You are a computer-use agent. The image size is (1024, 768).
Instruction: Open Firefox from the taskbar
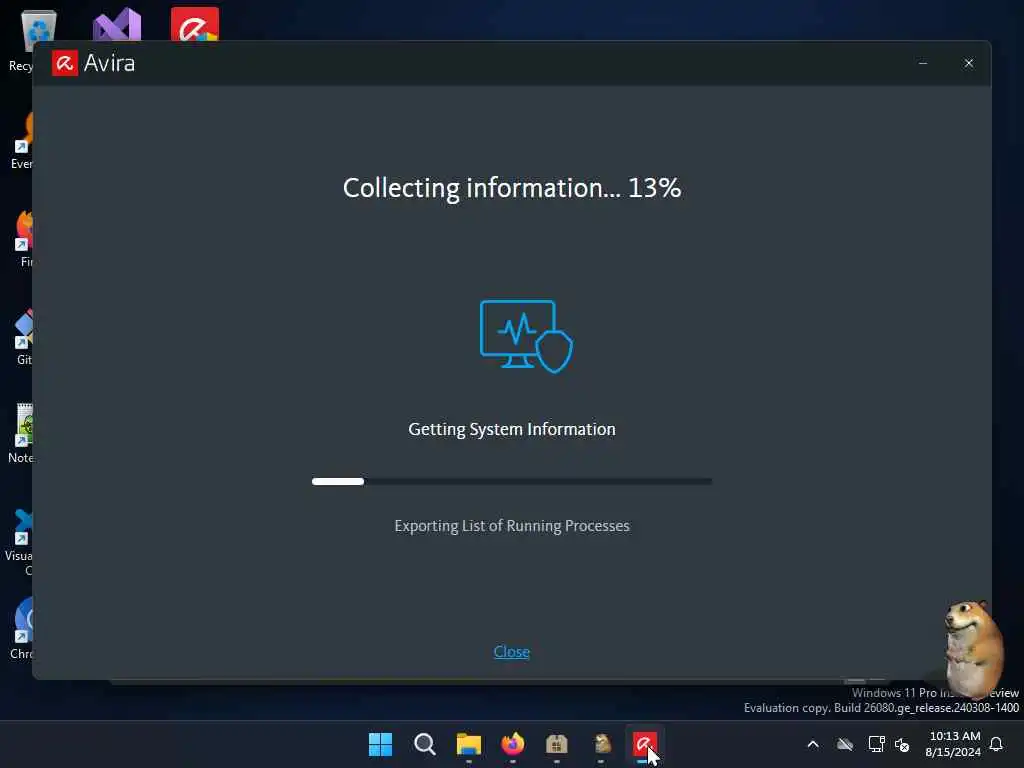(x=513, y=744)
